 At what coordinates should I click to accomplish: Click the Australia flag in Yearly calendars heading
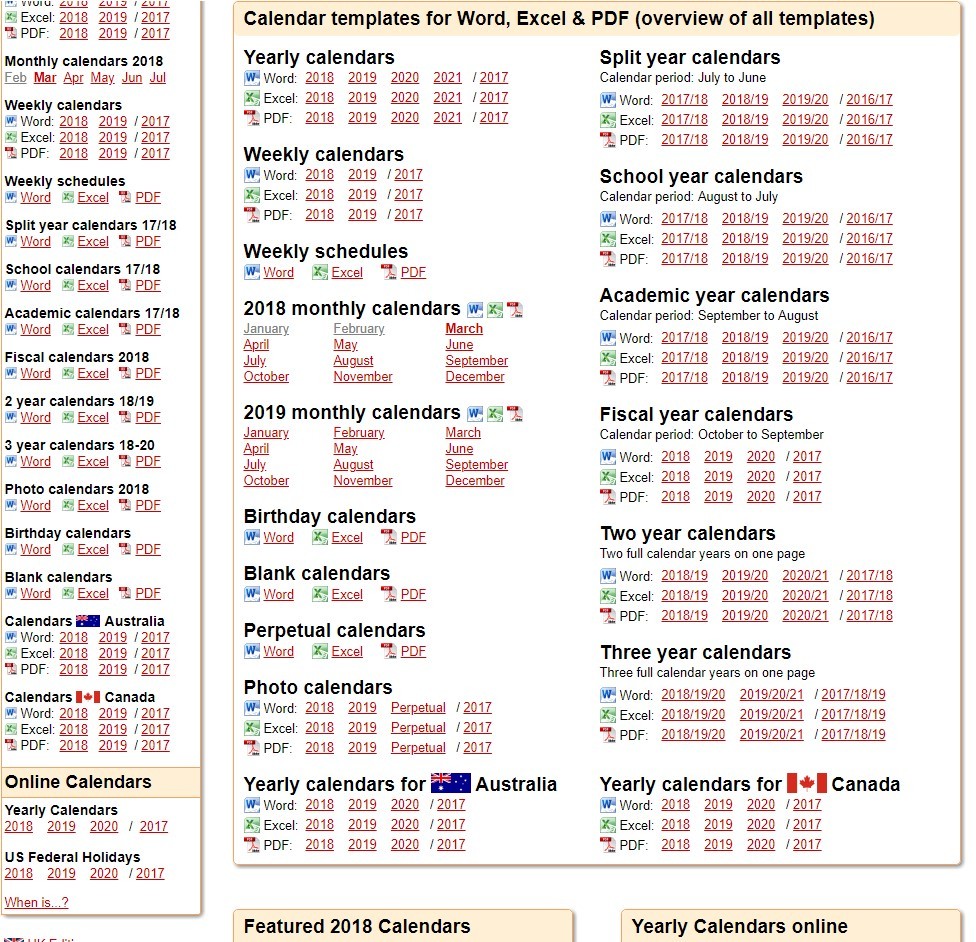point(451,783)
